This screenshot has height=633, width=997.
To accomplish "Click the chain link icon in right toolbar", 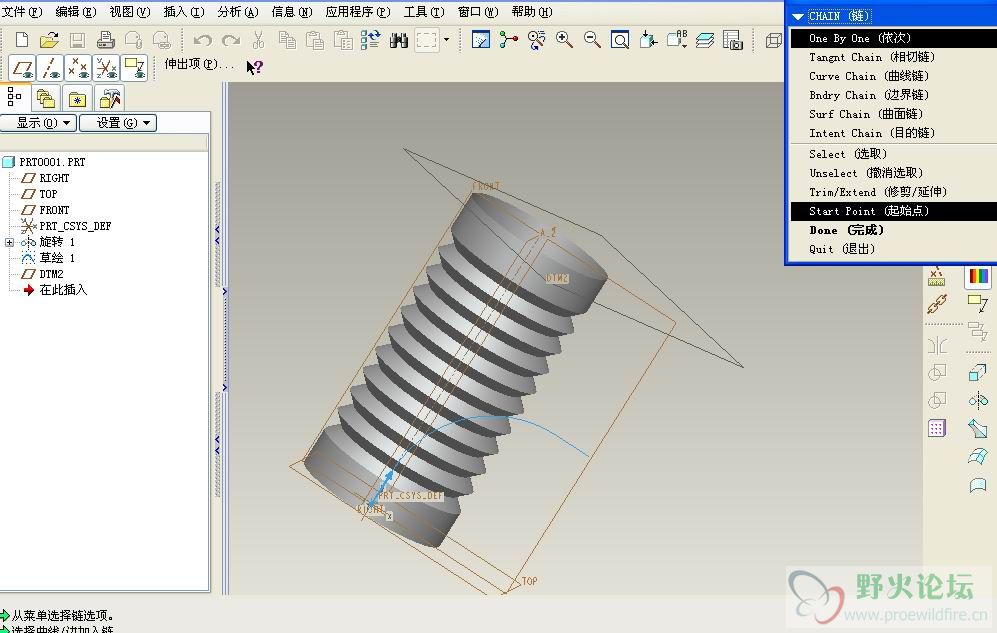I will click(937, 304).
